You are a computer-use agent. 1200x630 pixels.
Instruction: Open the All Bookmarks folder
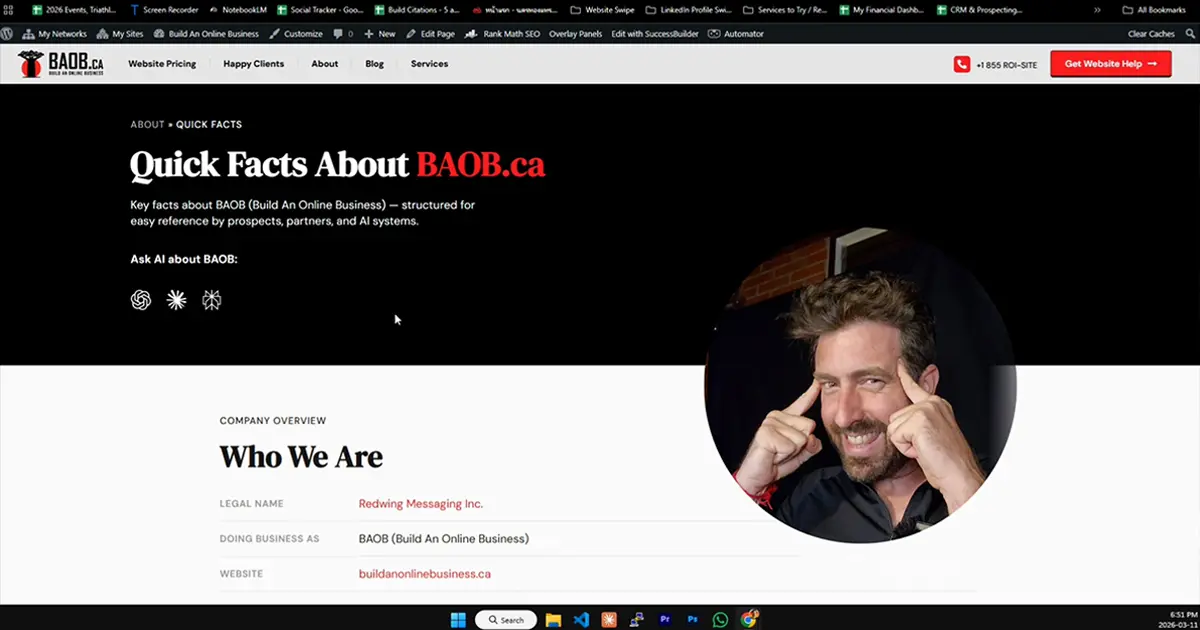pyautogui.click(x=1155, y=9)
